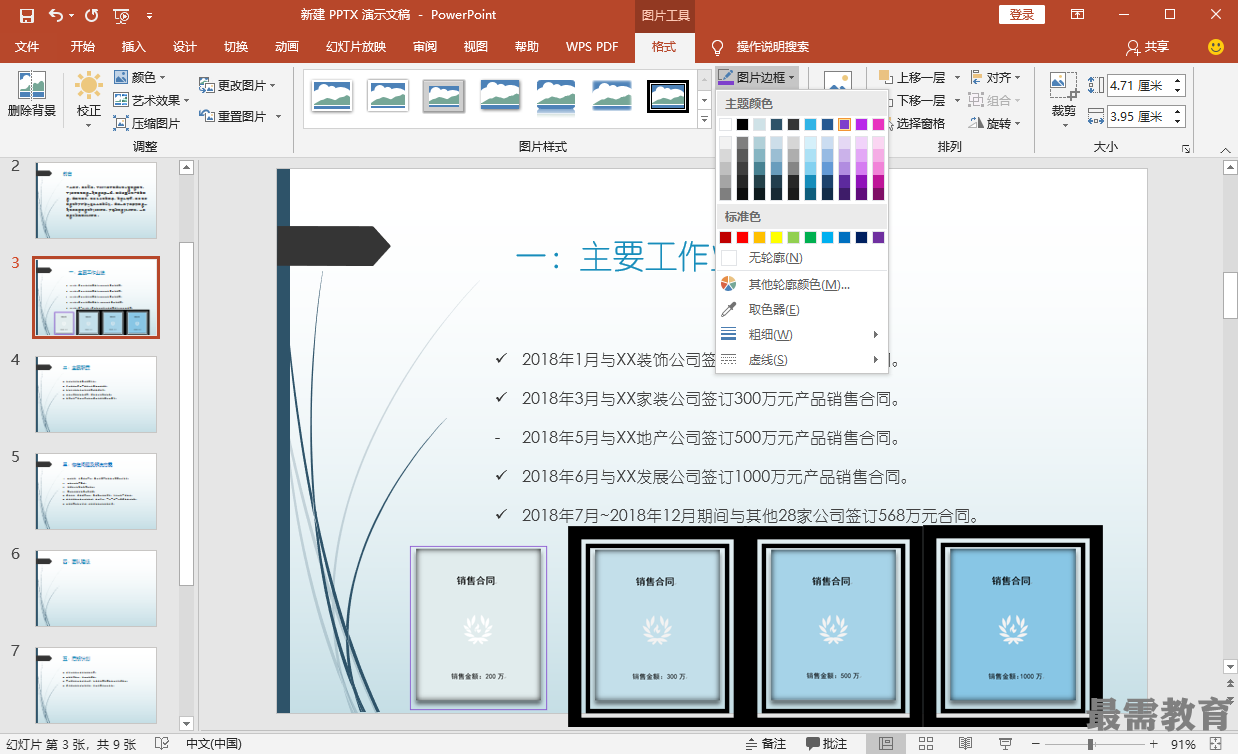
Task: Switch to Normal view in status bar
Action: pyautogui.click(x=886, y=744)
